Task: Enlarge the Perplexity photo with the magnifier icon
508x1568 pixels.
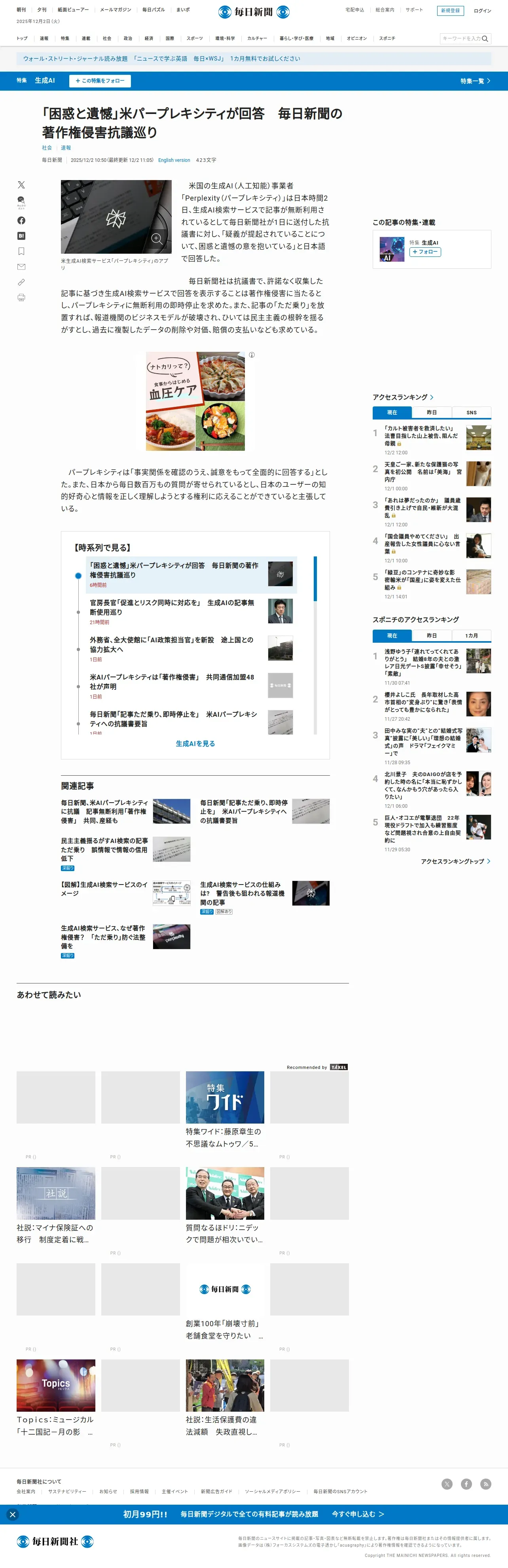Action: pos(156,239)
